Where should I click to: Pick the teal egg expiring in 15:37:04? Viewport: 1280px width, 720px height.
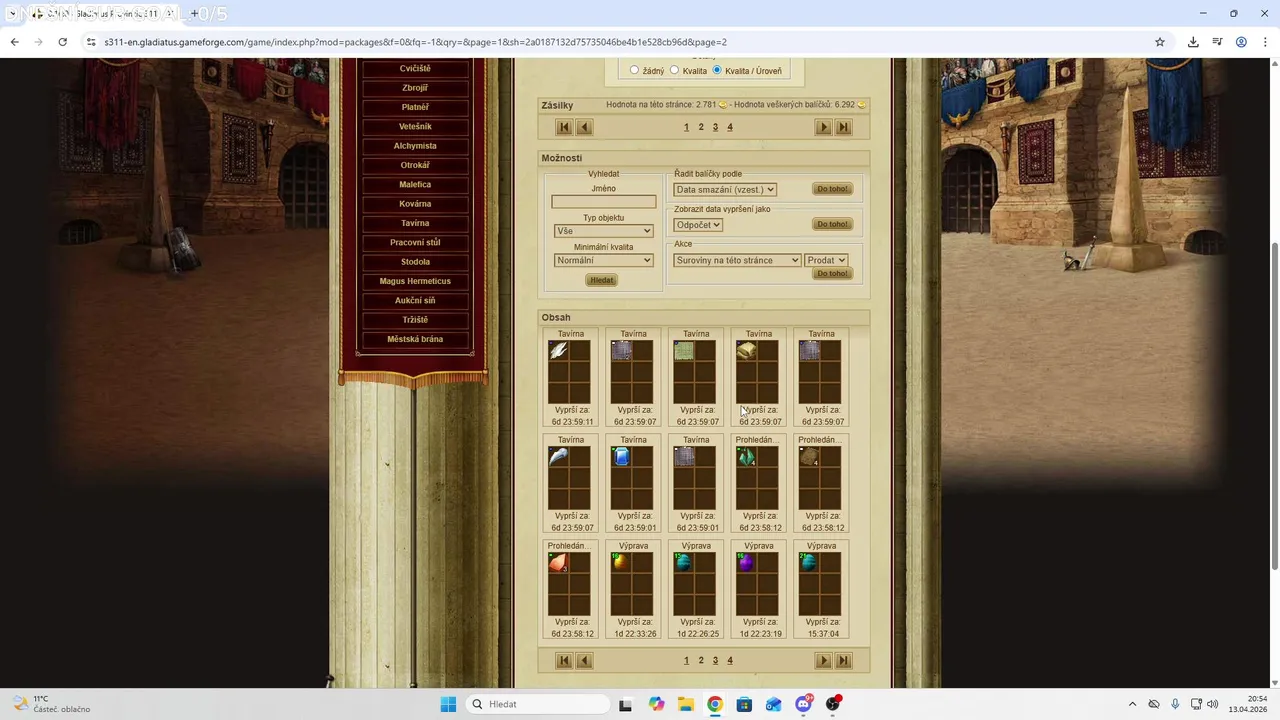click(x=809, y=562)
